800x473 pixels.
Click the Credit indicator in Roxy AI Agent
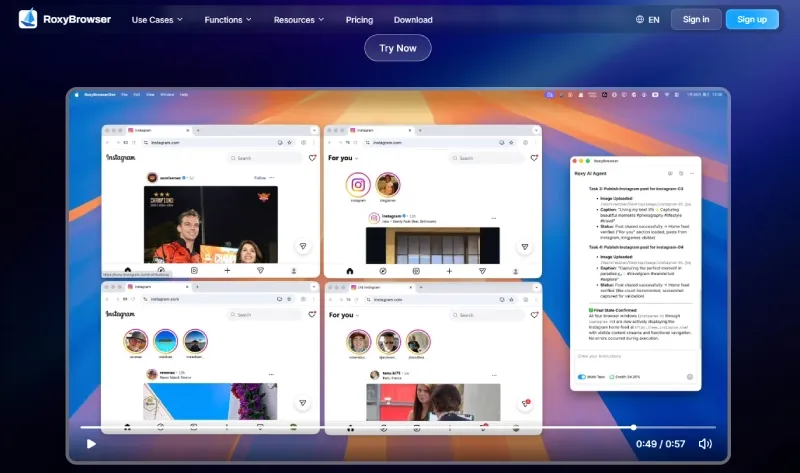[625, 377]
